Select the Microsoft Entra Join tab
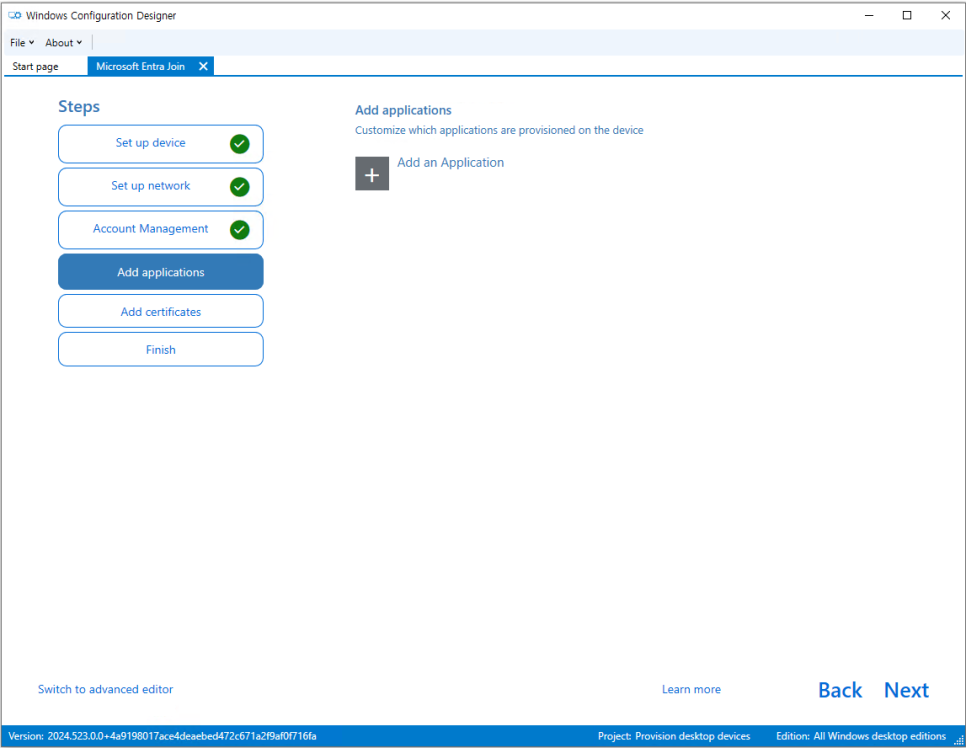The height and width of the screenshot is (748, 966). coord(140,66)
